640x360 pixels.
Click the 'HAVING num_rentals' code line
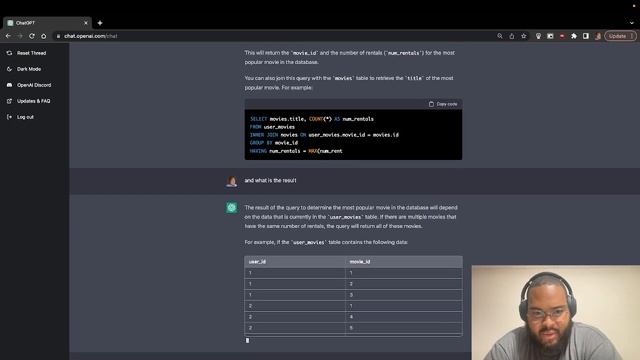[x=296, y=151]
